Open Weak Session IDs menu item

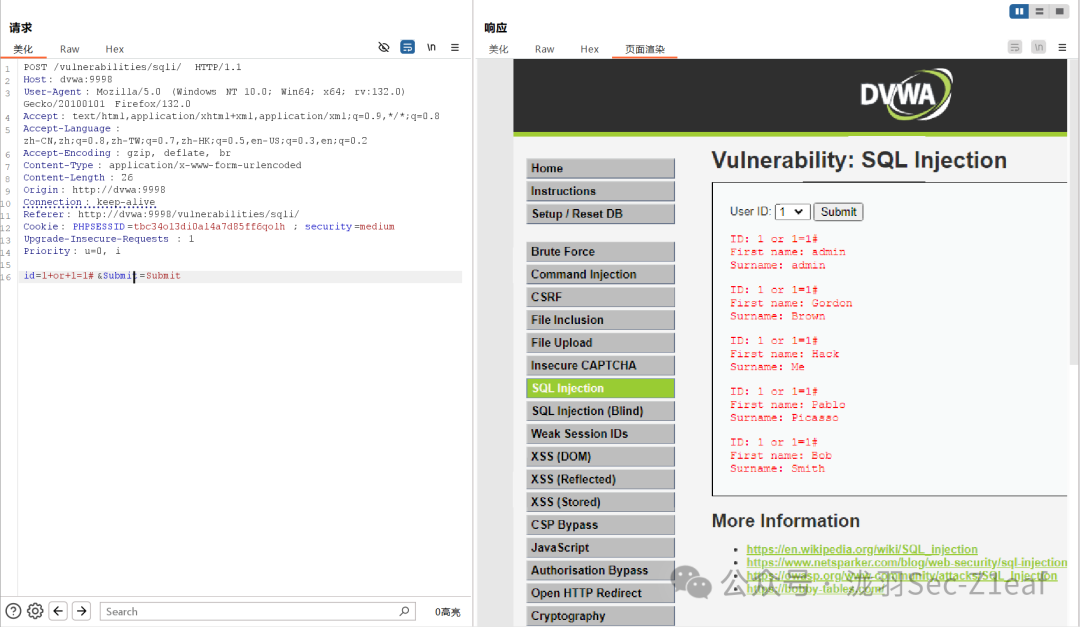coord(600,433)
